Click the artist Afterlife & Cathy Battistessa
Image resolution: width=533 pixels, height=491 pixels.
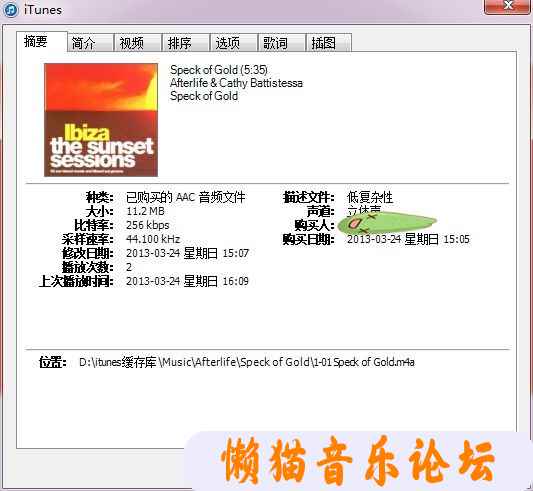(x=237, y=83)
